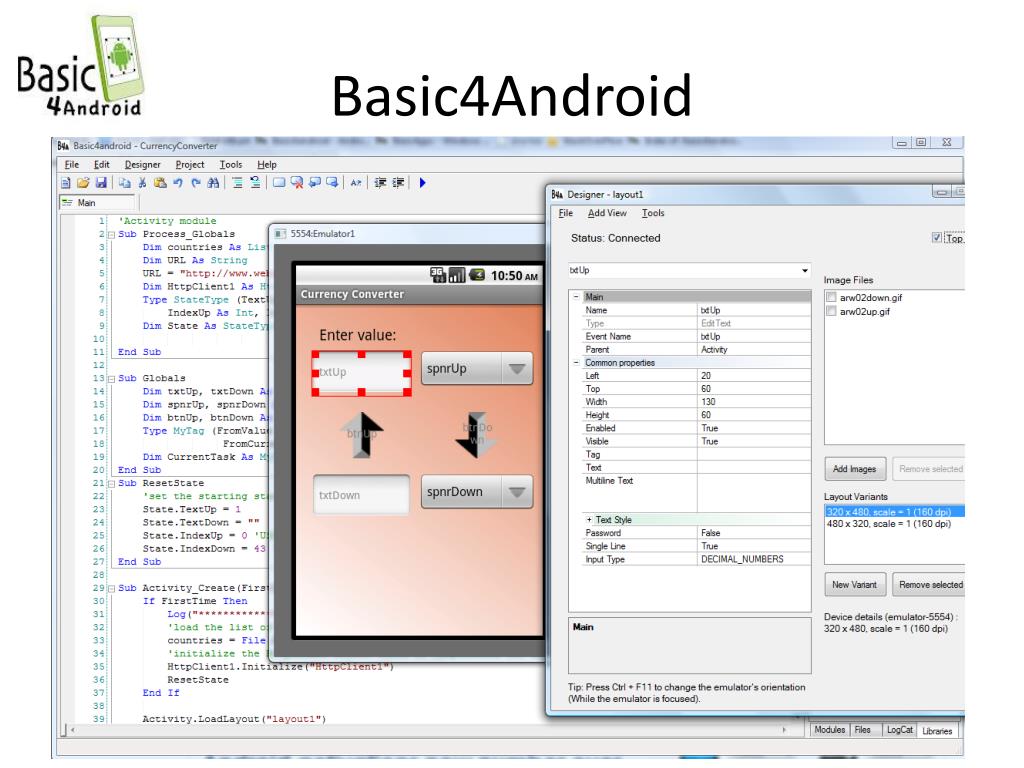Clear bookmarks with the red X icon
Viewport: 1024px width, 768px height.
pos(297,183)
